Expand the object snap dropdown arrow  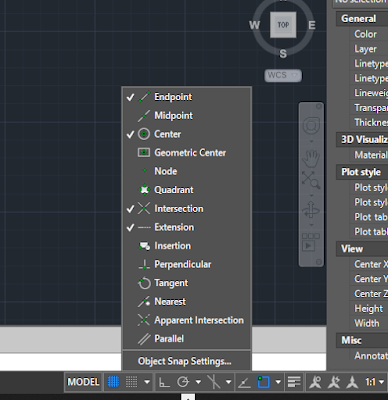pos(278,382)
